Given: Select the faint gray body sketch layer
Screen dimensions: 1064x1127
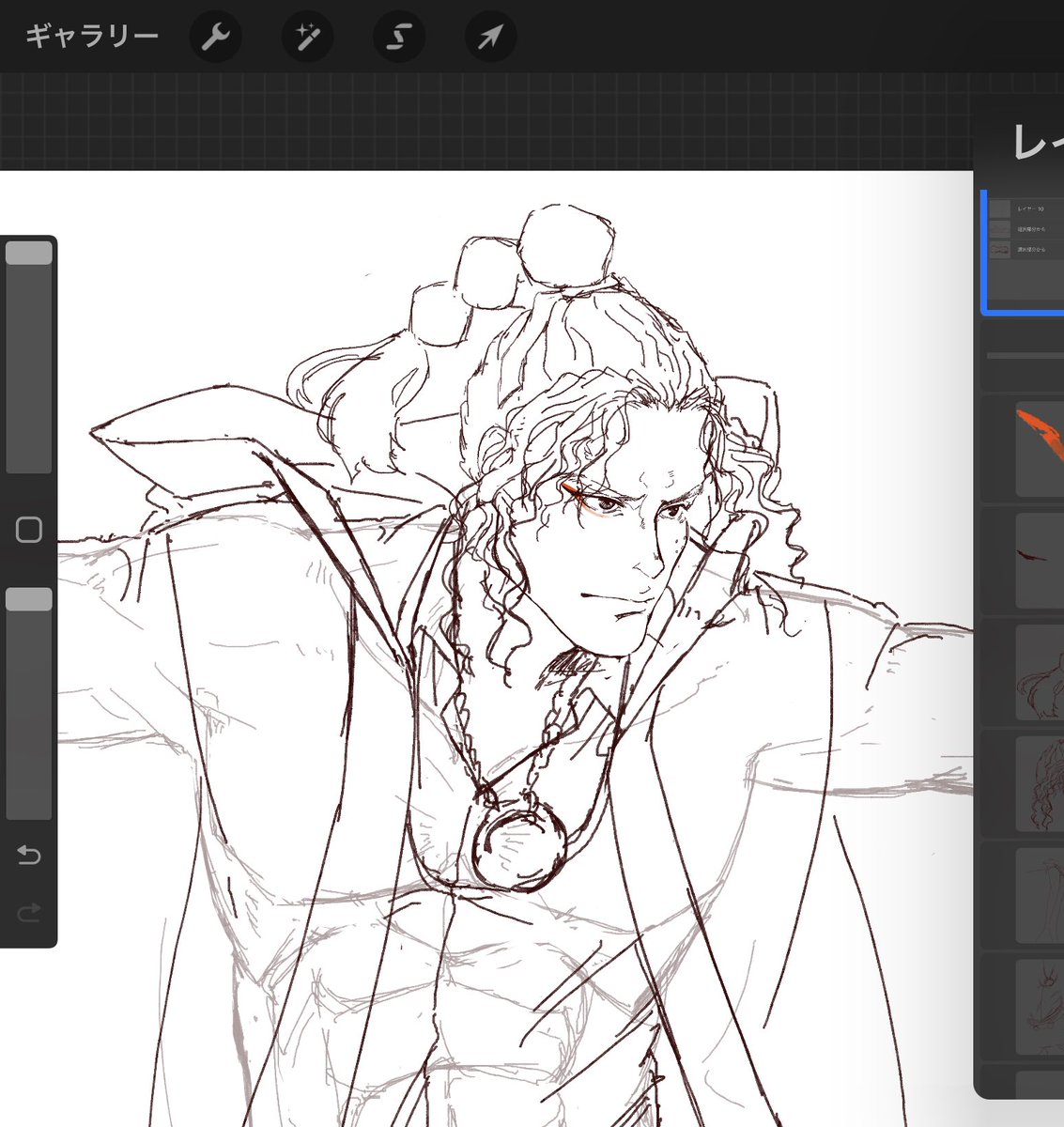Looking at the screenshot, I should point(1038,893).
